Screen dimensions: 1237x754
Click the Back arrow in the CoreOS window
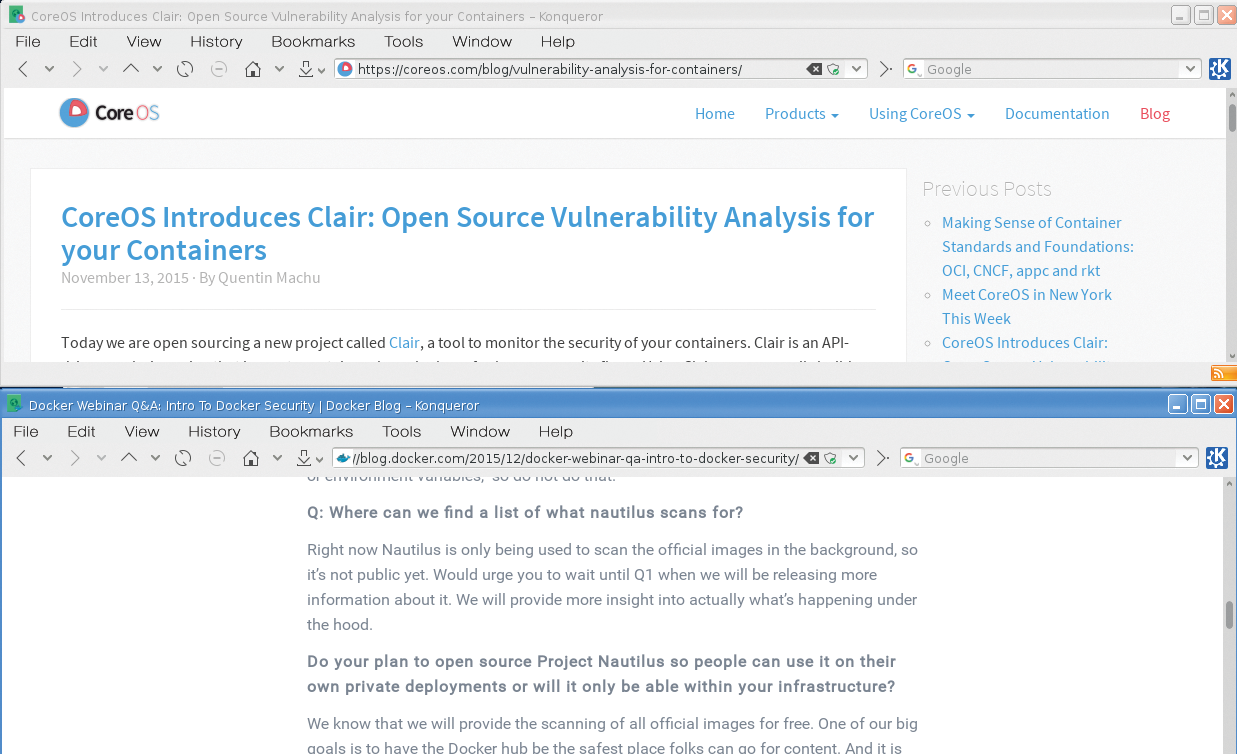click(23, 69)
